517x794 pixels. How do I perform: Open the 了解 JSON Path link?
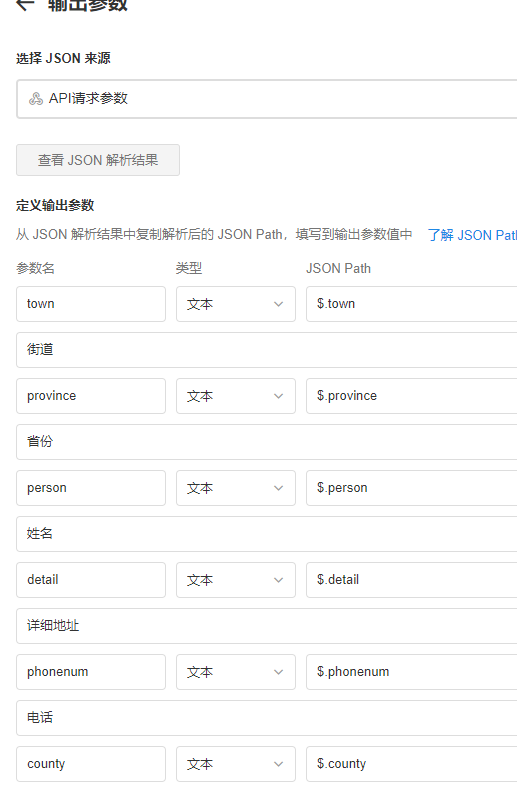(x=472, y=235)
